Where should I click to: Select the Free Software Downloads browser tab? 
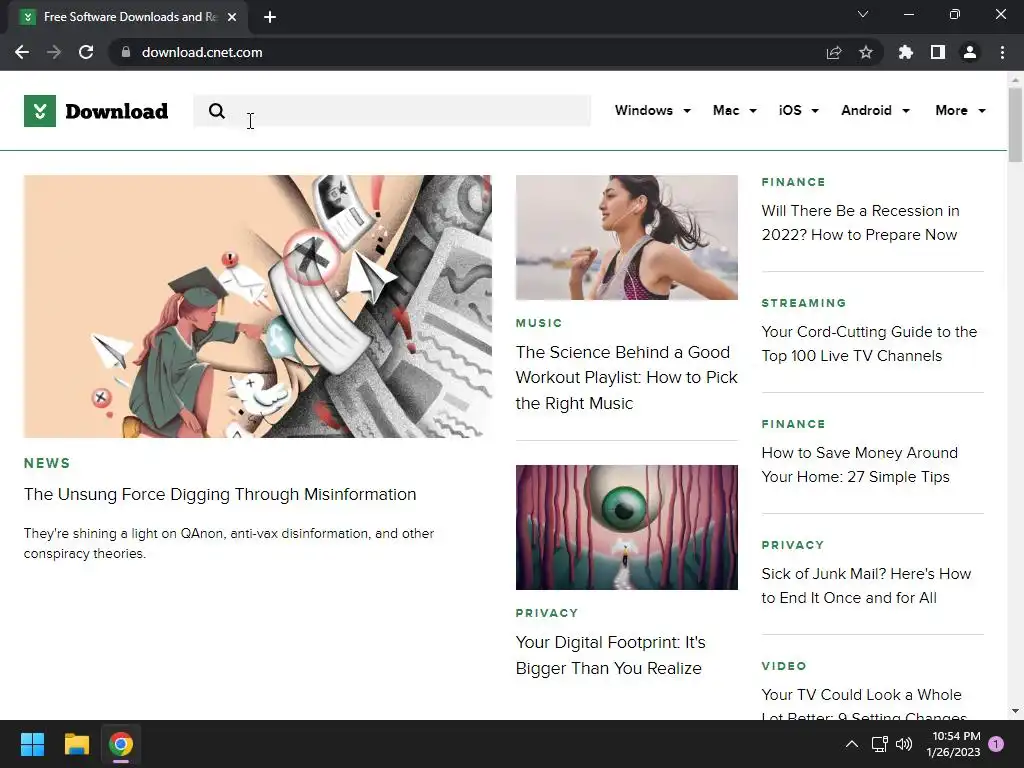click(128, 18)
